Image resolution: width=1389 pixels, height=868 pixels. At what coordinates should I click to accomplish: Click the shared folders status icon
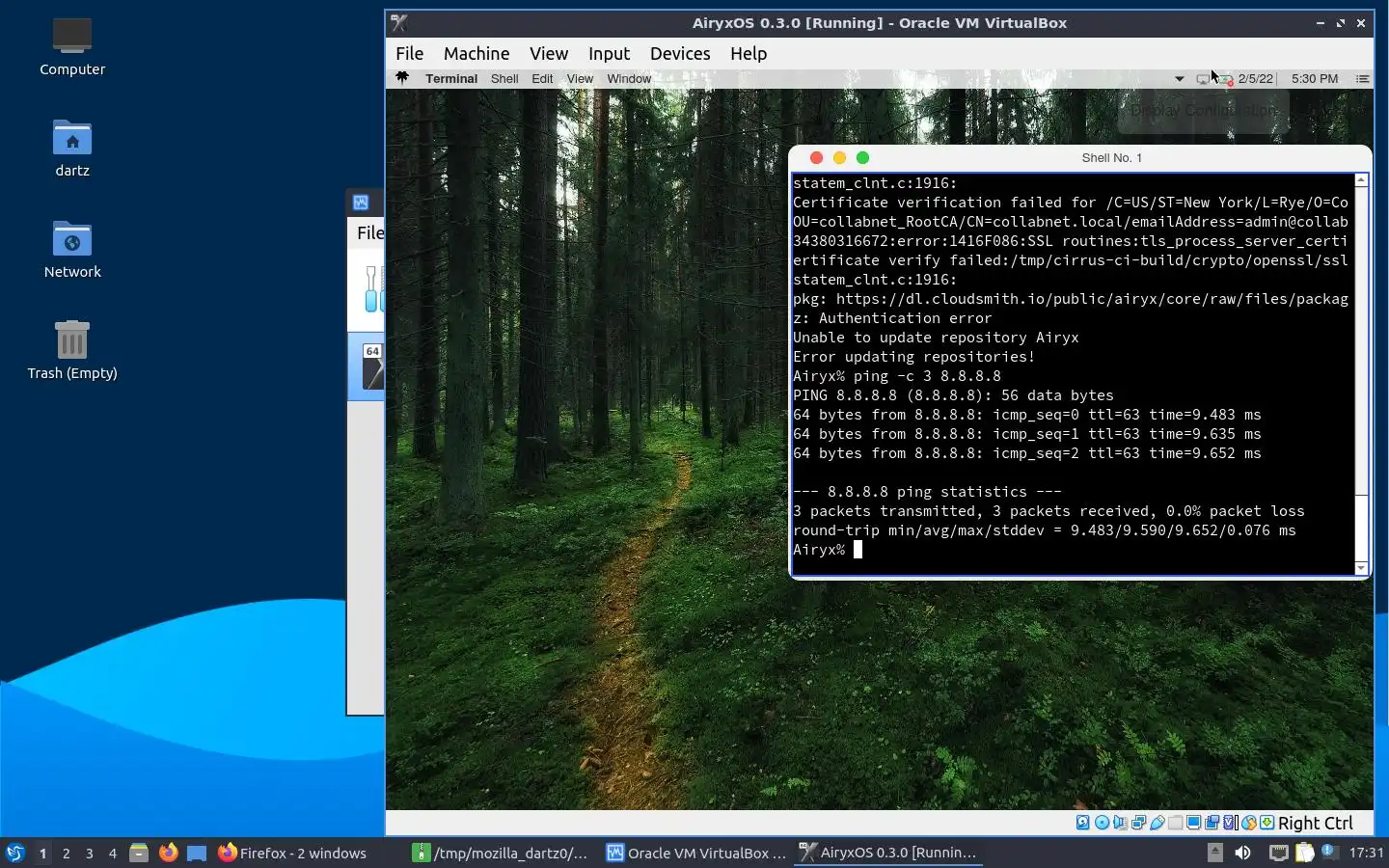(1175, 823)
